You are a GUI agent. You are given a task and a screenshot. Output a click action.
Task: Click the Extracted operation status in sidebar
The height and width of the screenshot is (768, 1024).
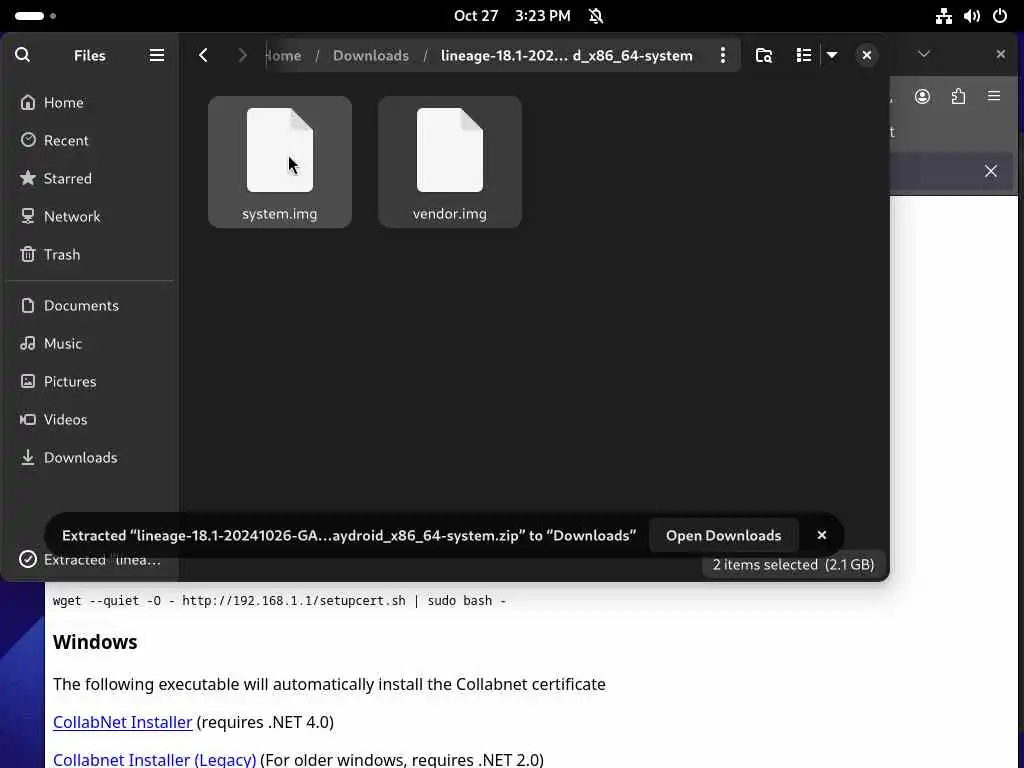click(90, 560)
